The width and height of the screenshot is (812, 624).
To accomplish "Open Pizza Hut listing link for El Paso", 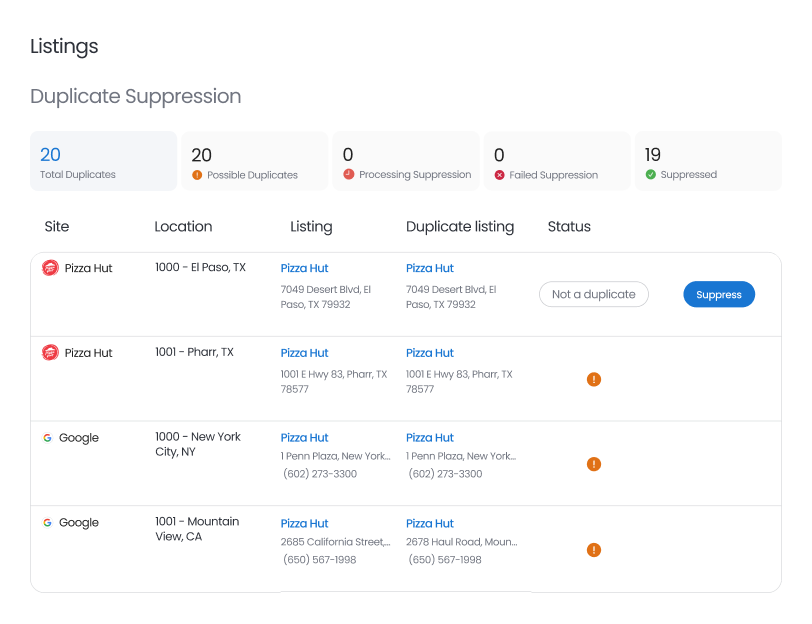I will coord(304,268).
